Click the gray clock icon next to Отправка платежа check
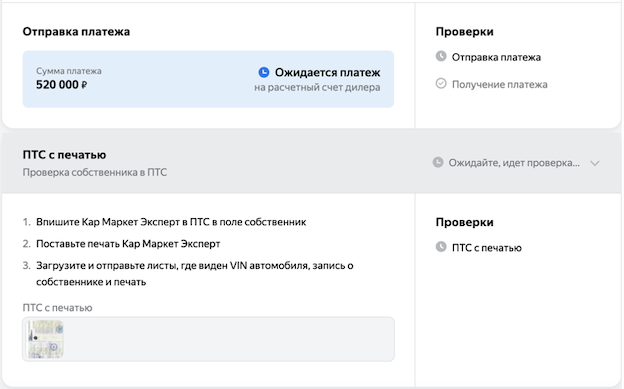Screen dimensions: 624x389 (441, 56)
